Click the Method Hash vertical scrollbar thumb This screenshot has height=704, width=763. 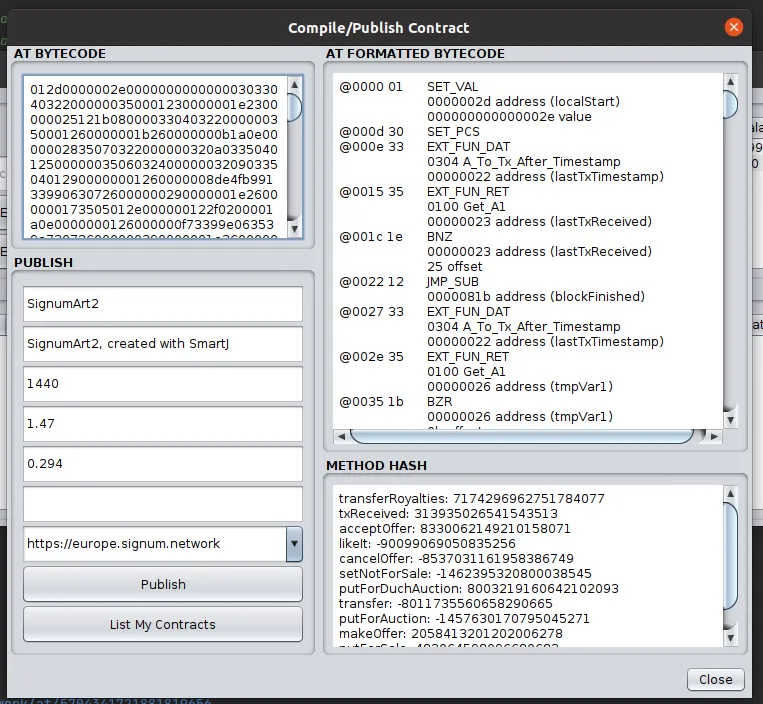[x=730, y=556]
